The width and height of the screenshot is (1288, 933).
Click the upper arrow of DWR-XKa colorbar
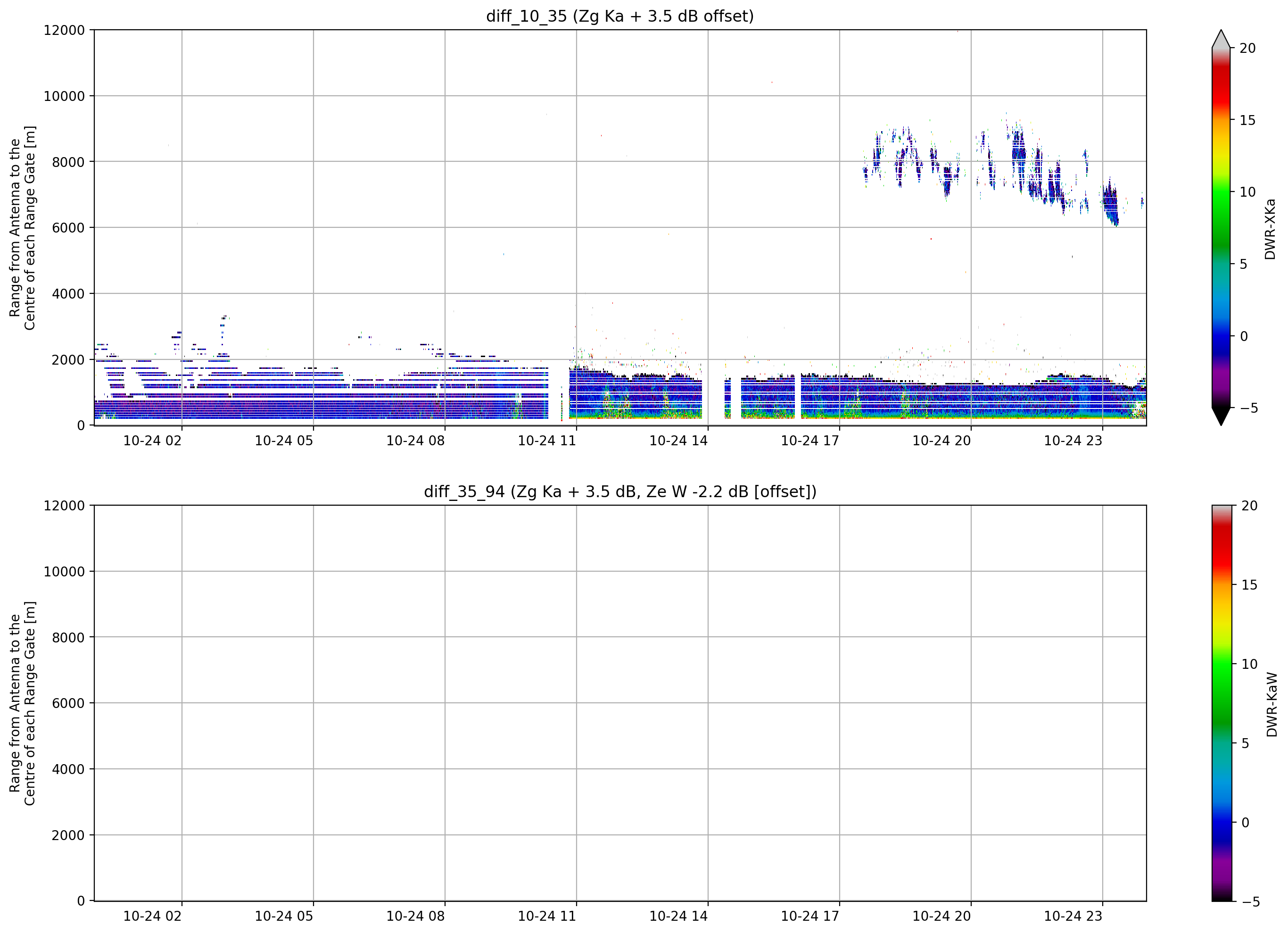pos(1221,39)
